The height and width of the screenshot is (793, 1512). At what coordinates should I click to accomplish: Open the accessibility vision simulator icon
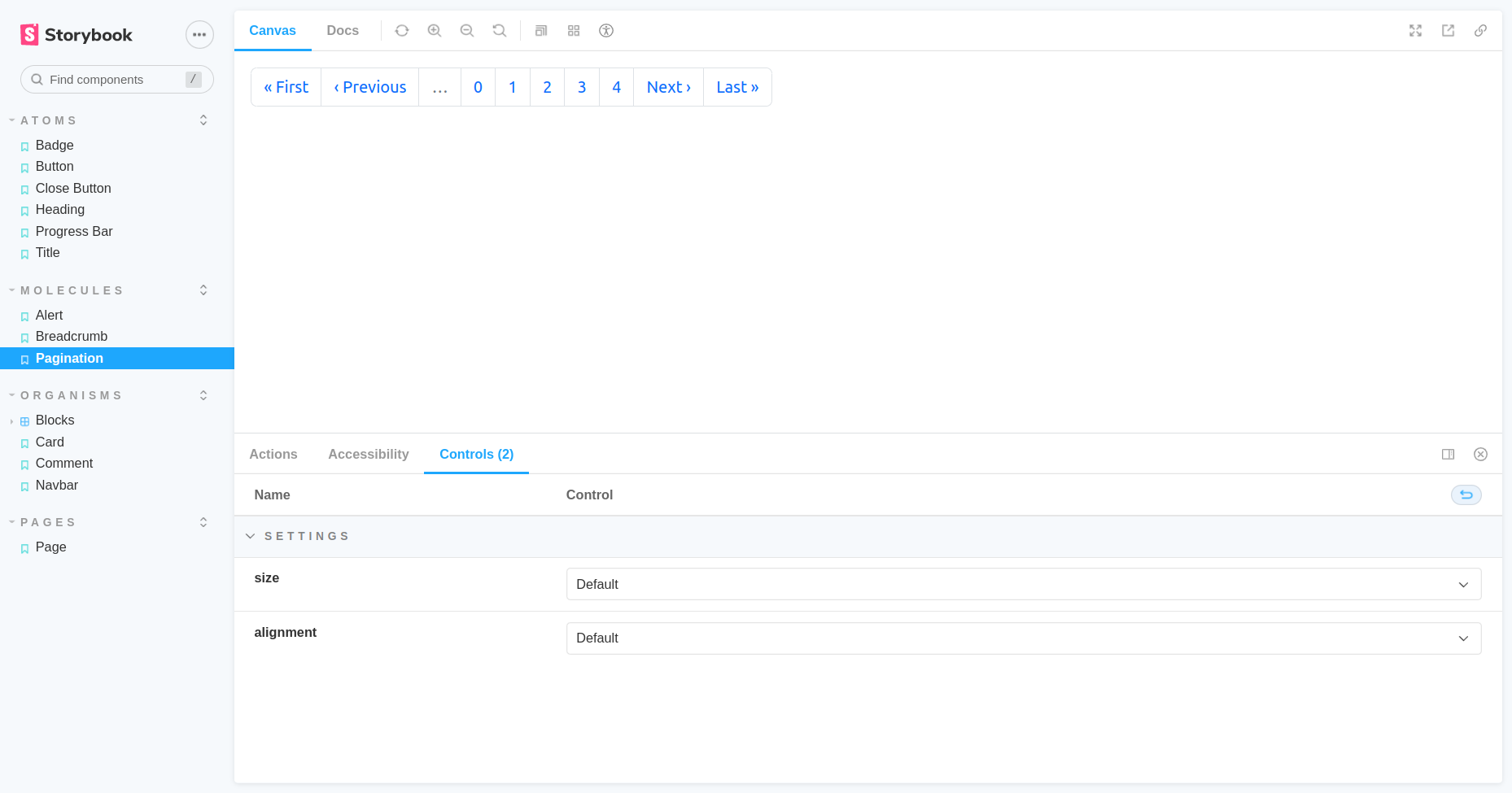click(x=606, y=31)
